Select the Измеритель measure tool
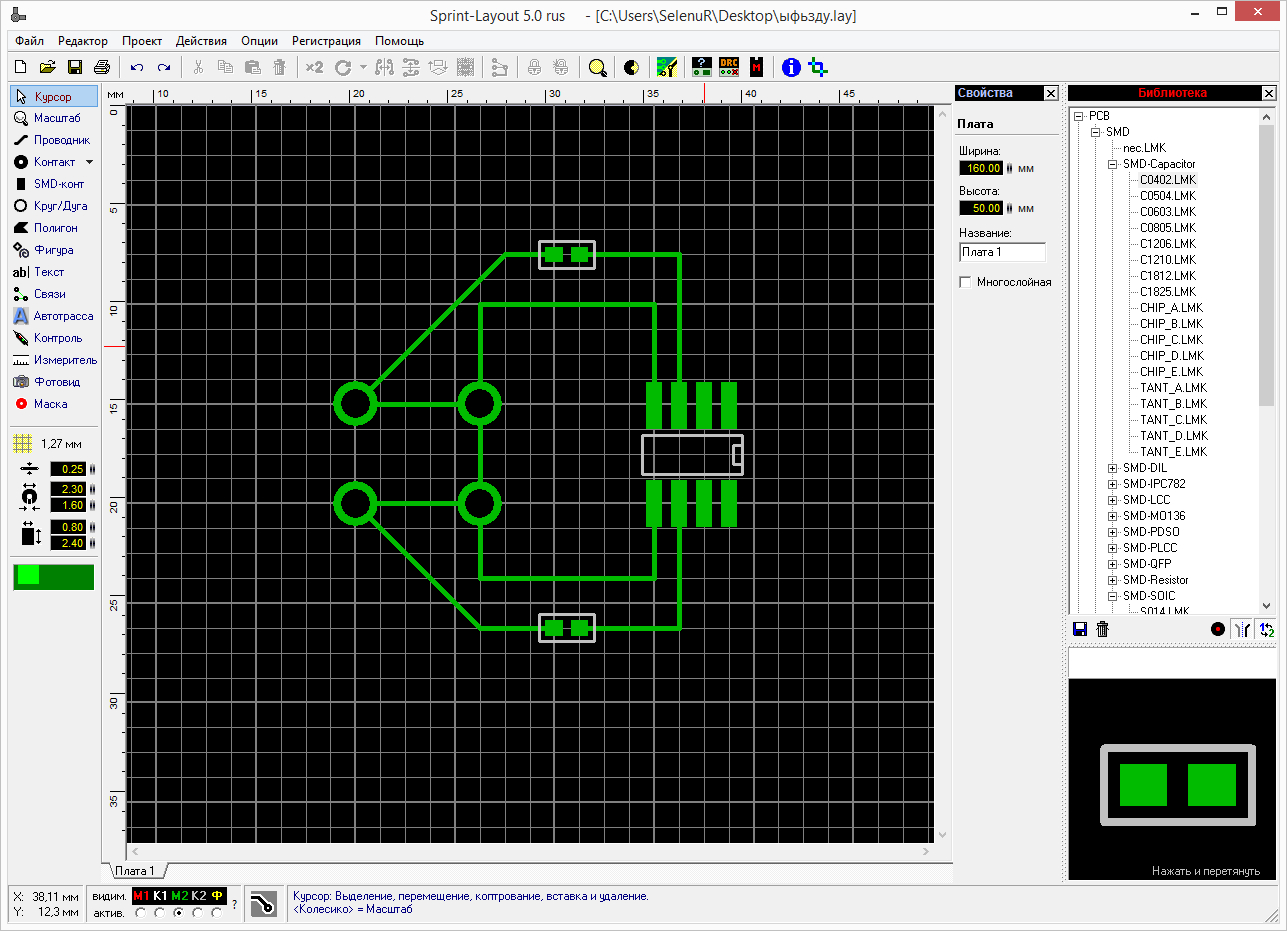The width and height of the screenshot is (1287, 931). coord(54,360)
